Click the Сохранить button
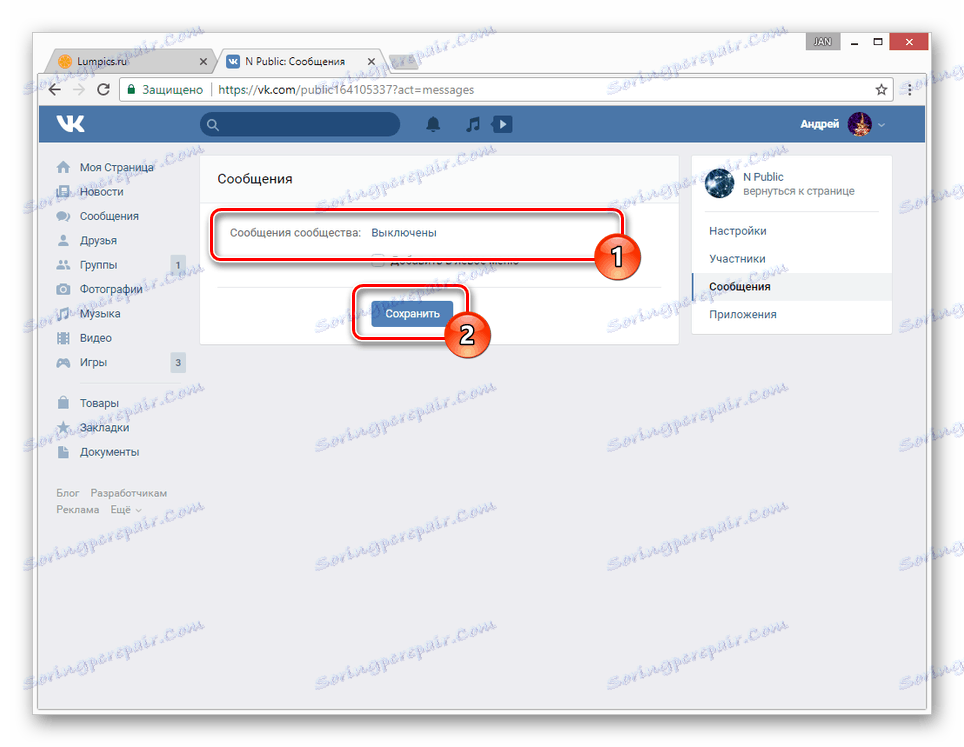 point(412,314)
